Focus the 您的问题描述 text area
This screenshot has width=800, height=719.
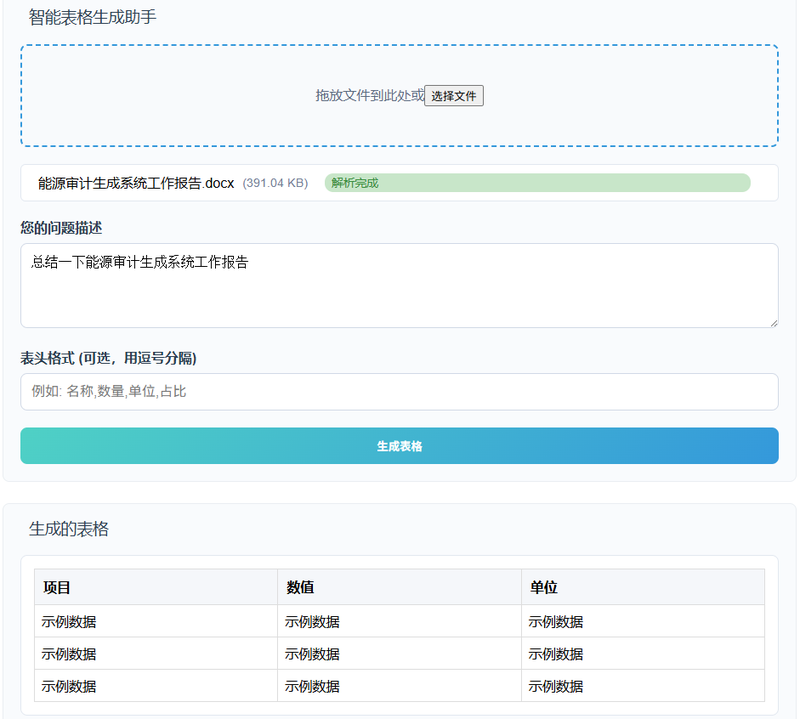click(x=399, y=285)
